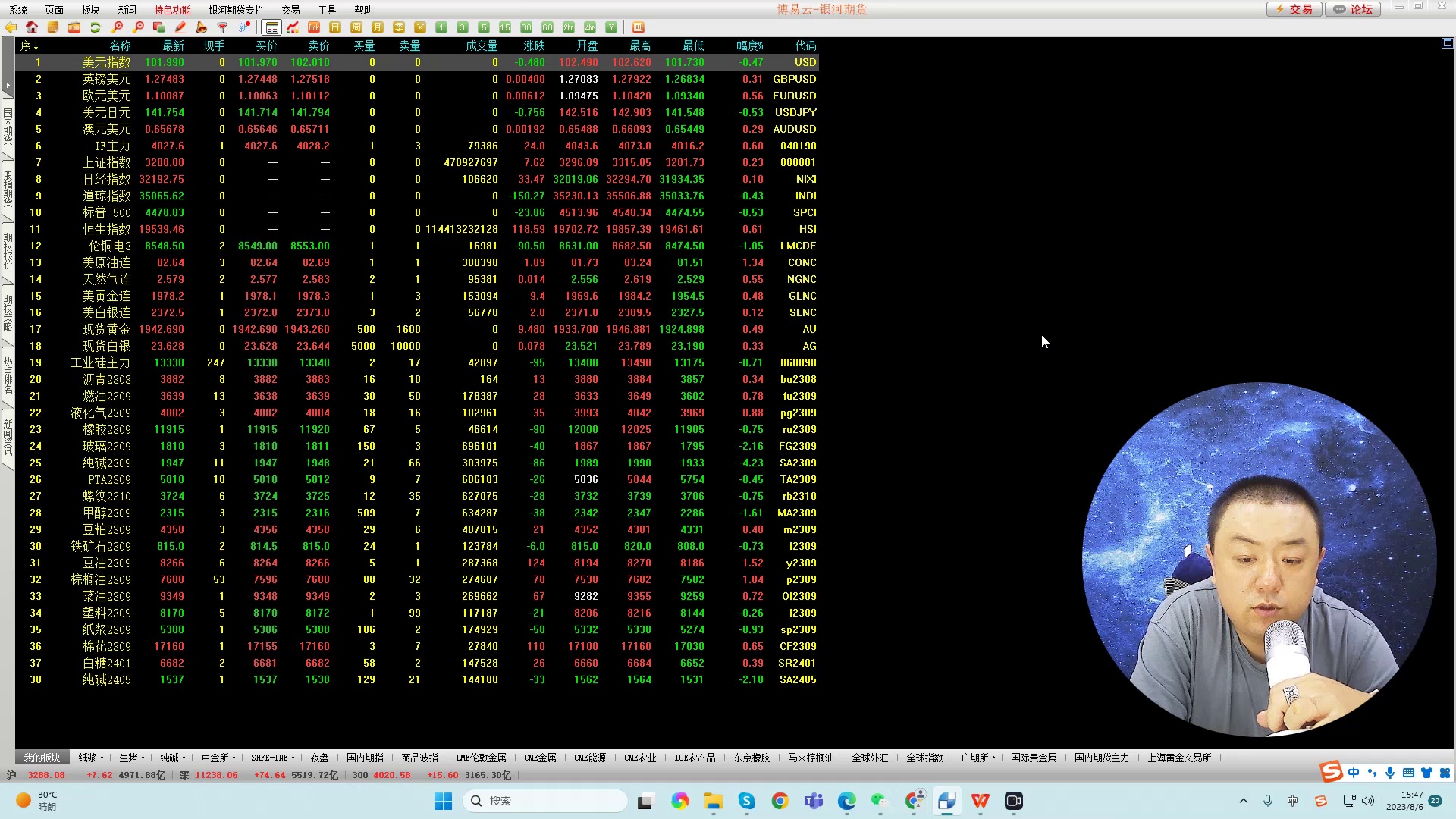Expand the 中金所 tab dropdown arrow
1456x819 pixels.
(x=234, y=758)
